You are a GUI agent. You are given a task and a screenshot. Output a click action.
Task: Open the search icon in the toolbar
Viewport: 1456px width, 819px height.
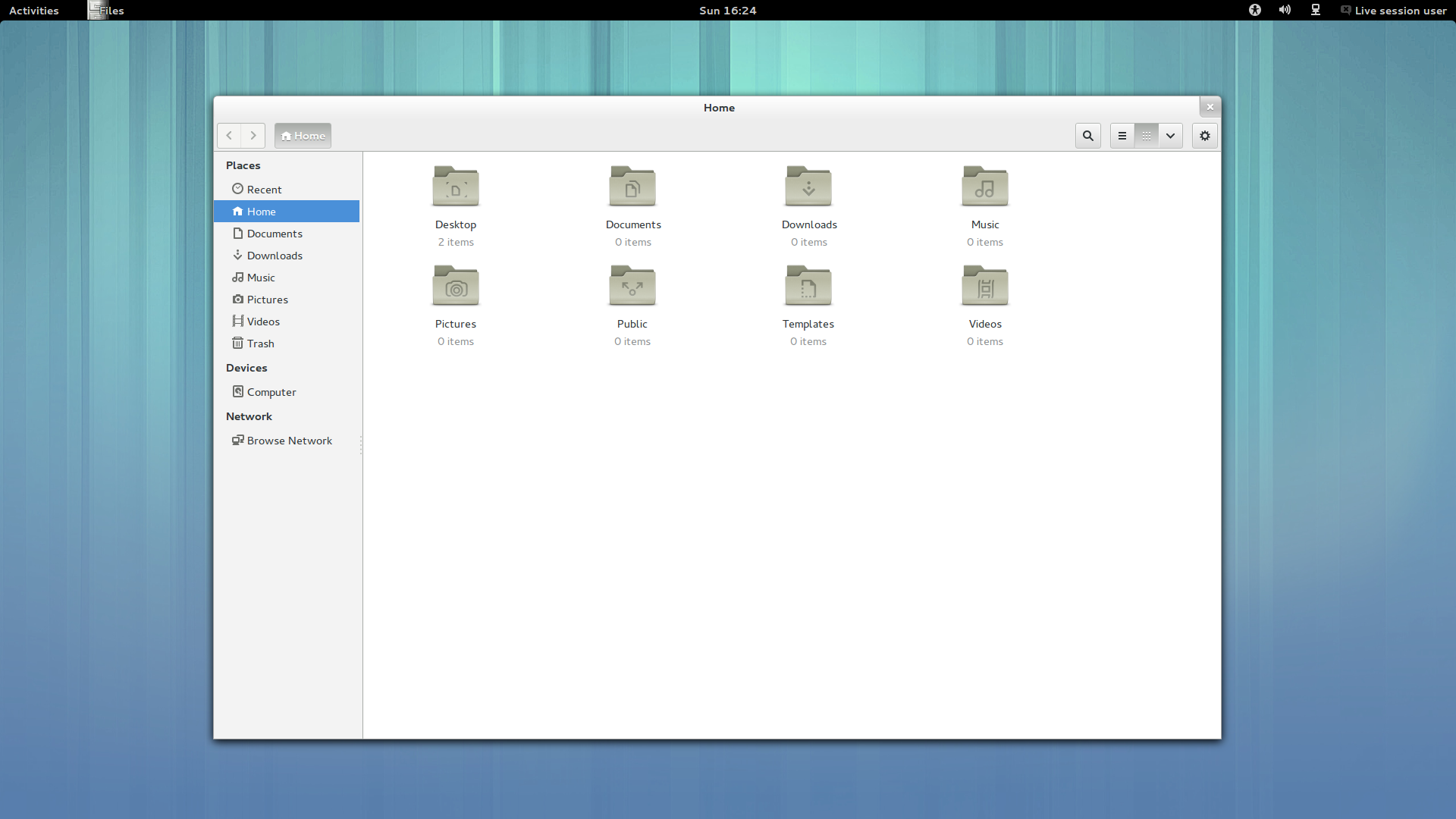coord(1087,135)
